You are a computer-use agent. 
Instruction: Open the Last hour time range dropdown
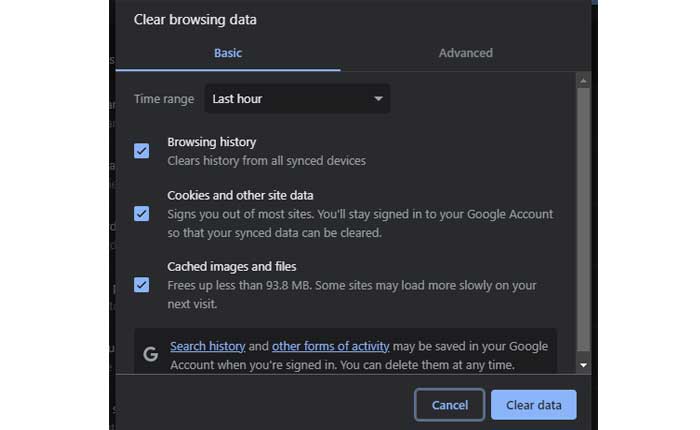coord(297,99)
